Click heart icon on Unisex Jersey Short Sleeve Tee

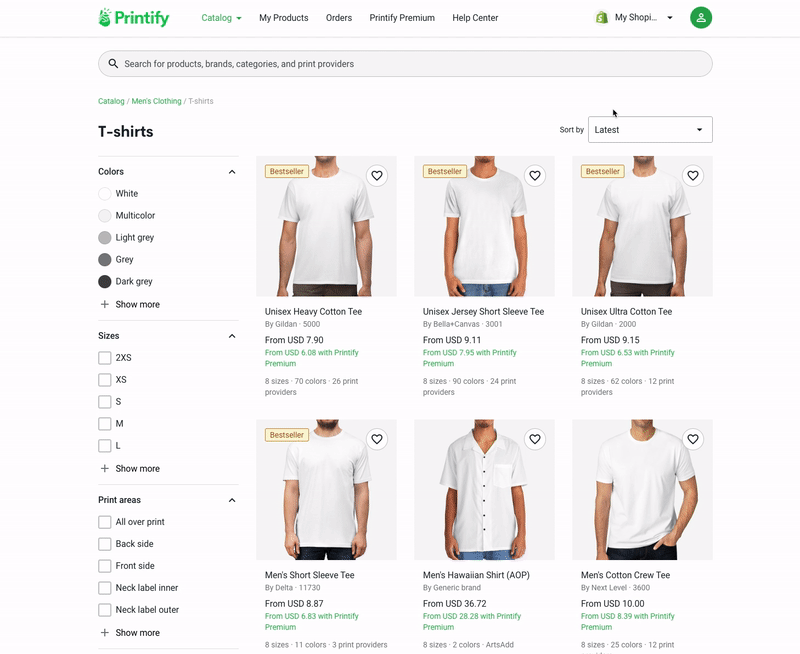point(535,175)
